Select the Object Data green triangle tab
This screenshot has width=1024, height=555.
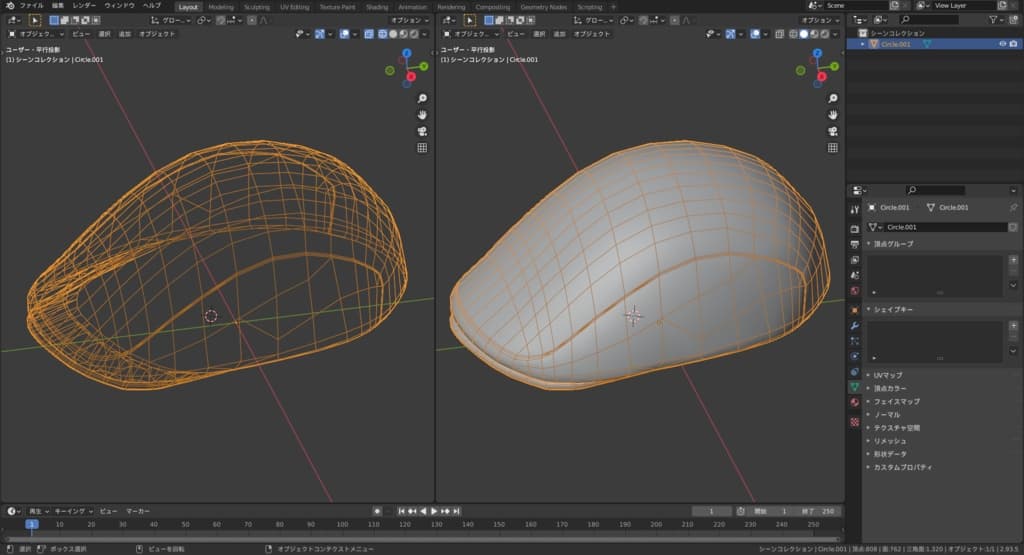coord(854,386)
